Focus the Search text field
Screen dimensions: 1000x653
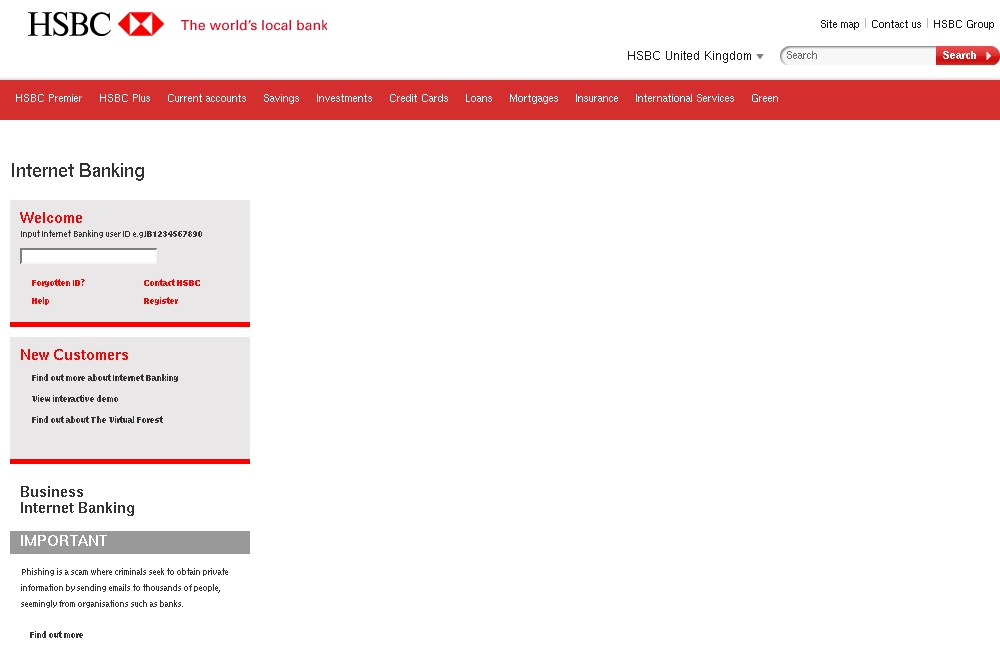858,55
